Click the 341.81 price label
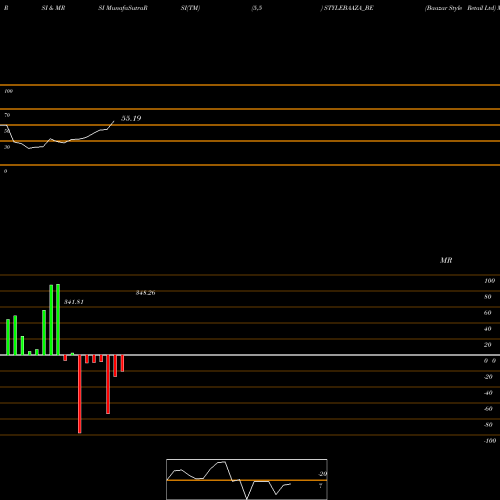This screenshot has height=500, width=500. pos(74,302)
